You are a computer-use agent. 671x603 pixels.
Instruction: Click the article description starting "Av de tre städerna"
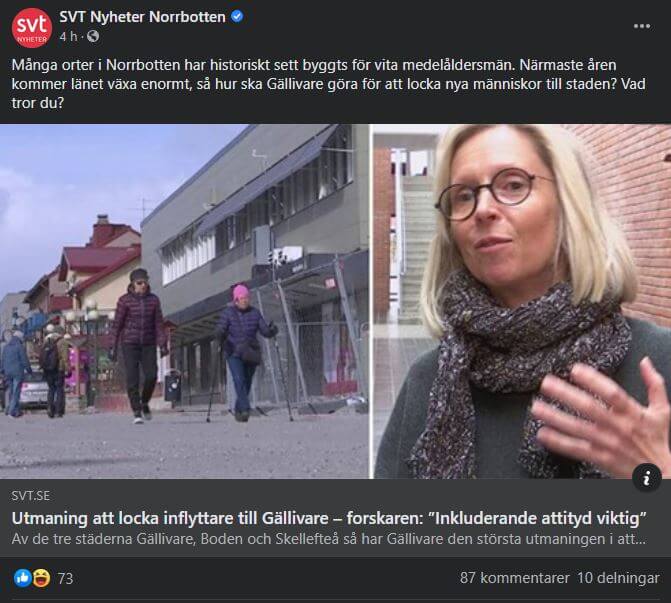pos(329,539)
